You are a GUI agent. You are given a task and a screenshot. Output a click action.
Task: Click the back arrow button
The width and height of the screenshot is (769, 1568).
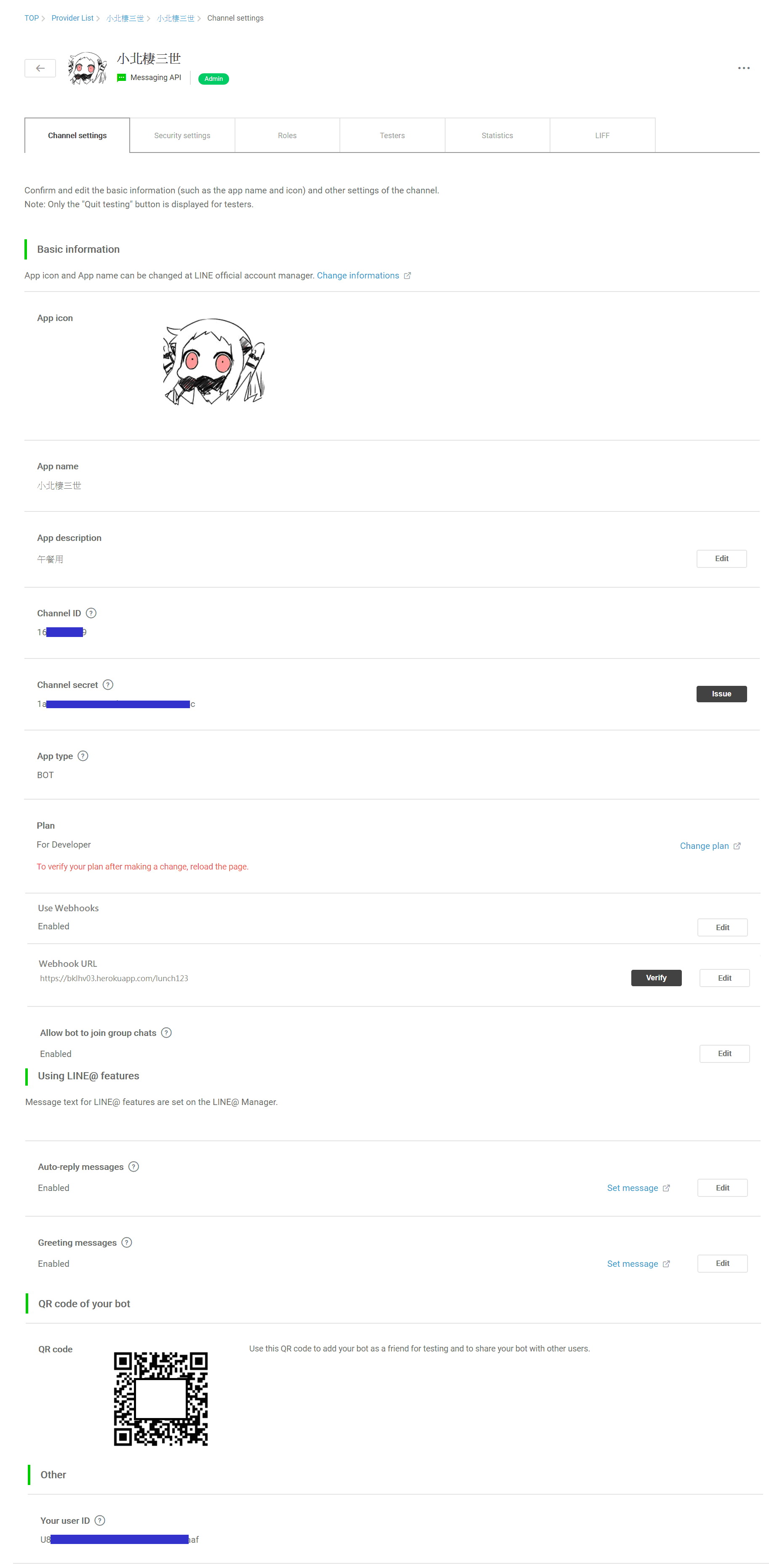40,68
